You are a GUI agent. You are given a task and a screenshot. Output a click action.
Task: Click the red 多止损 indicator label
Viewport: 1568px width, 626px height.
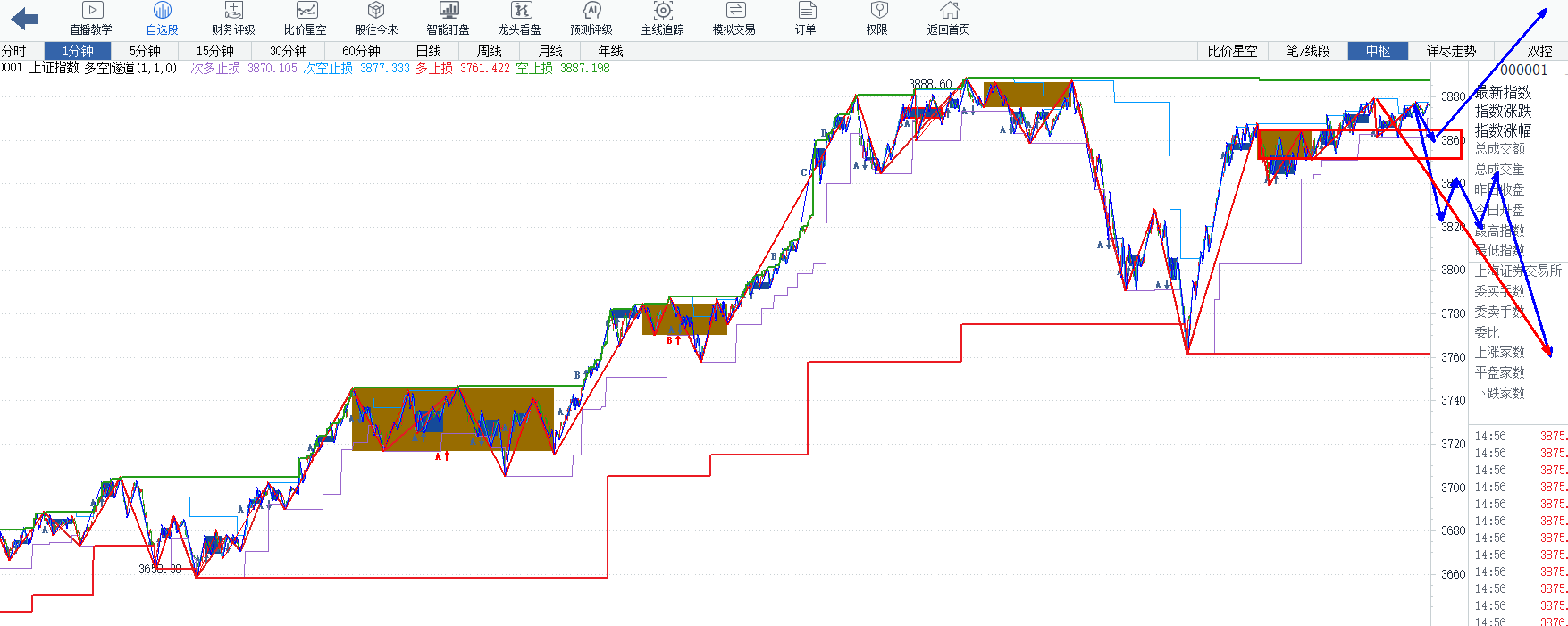coord(434,68)
